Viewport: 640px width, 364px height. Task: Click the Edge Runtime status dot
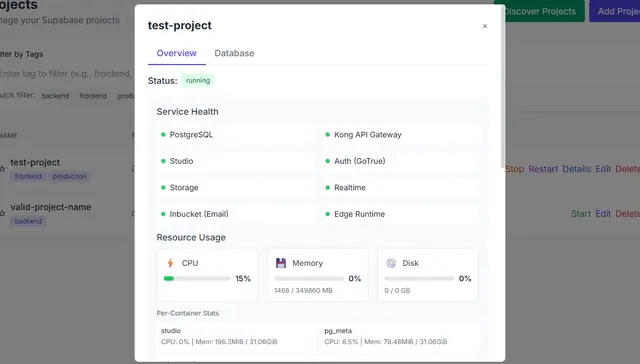click(x=327, y=214)
